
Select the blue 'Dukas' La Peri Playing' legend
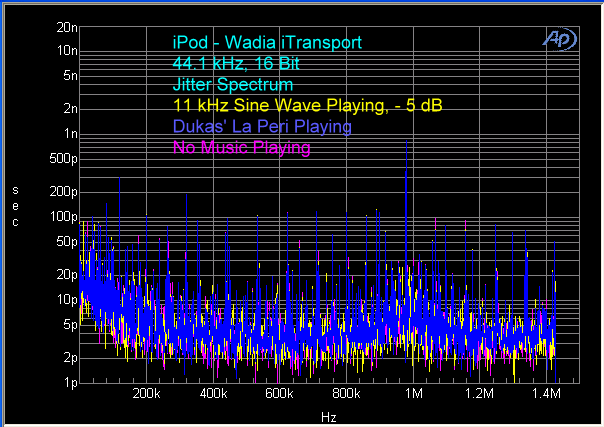[262, 127]
